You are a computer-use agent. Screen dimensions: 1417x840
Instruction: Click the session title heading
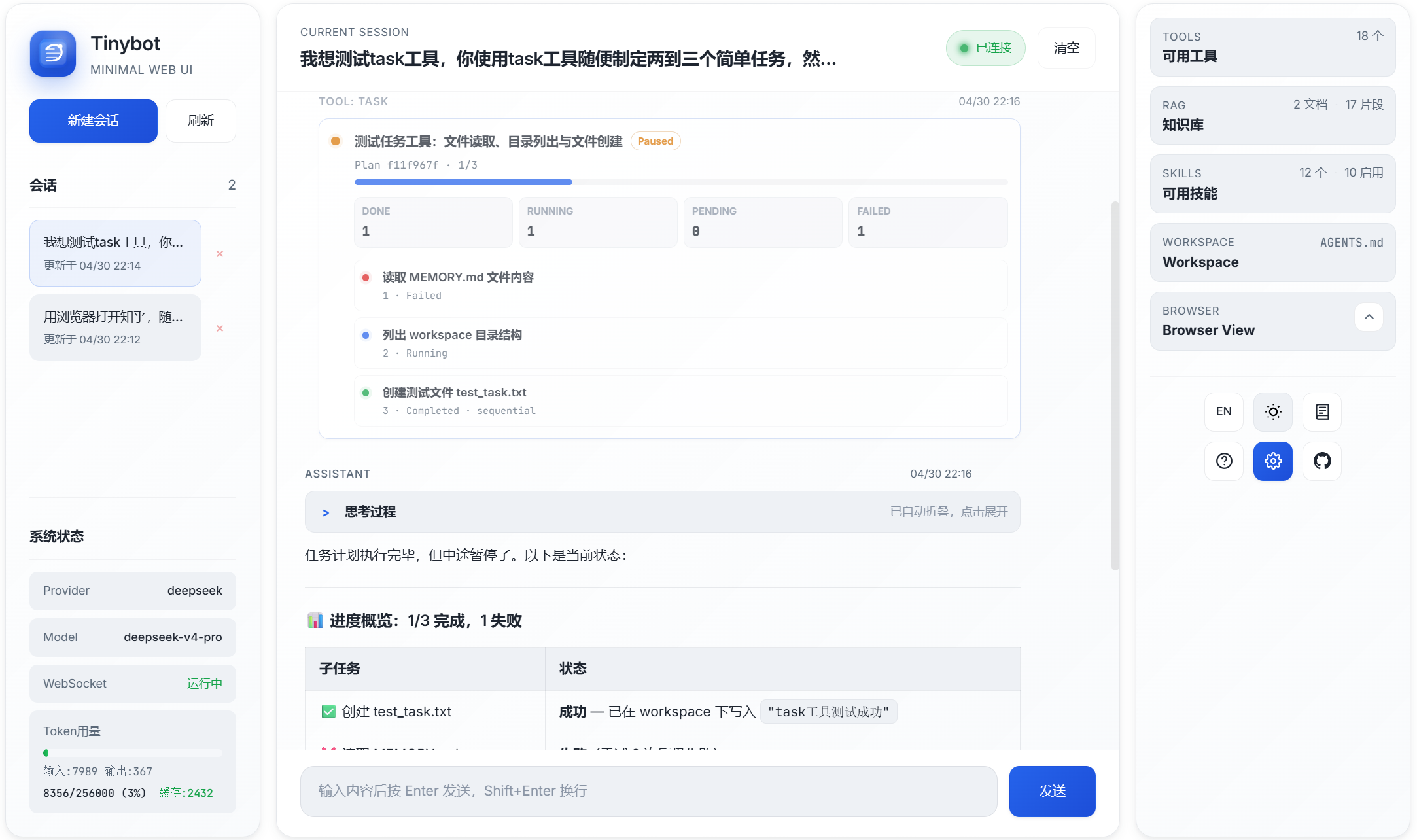click(x=568, y=59)
